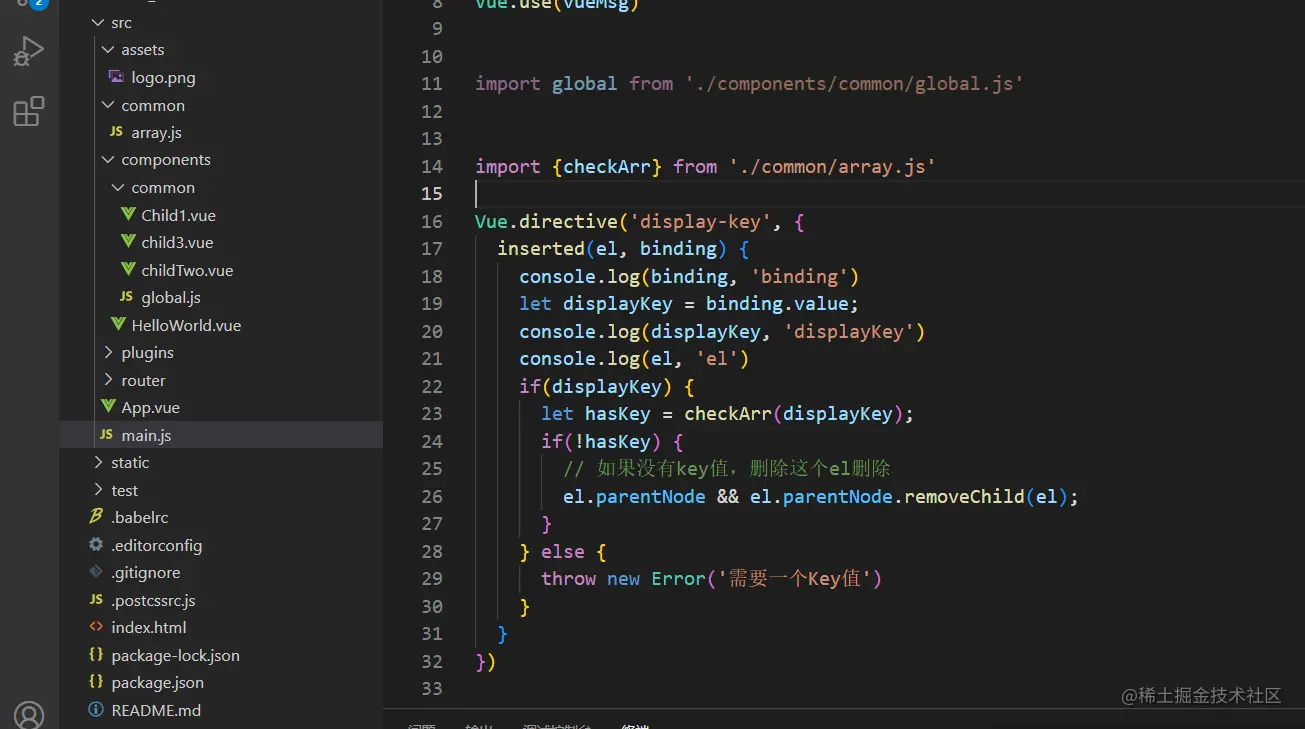
Task: Expand the static folder
Action: 97,462
